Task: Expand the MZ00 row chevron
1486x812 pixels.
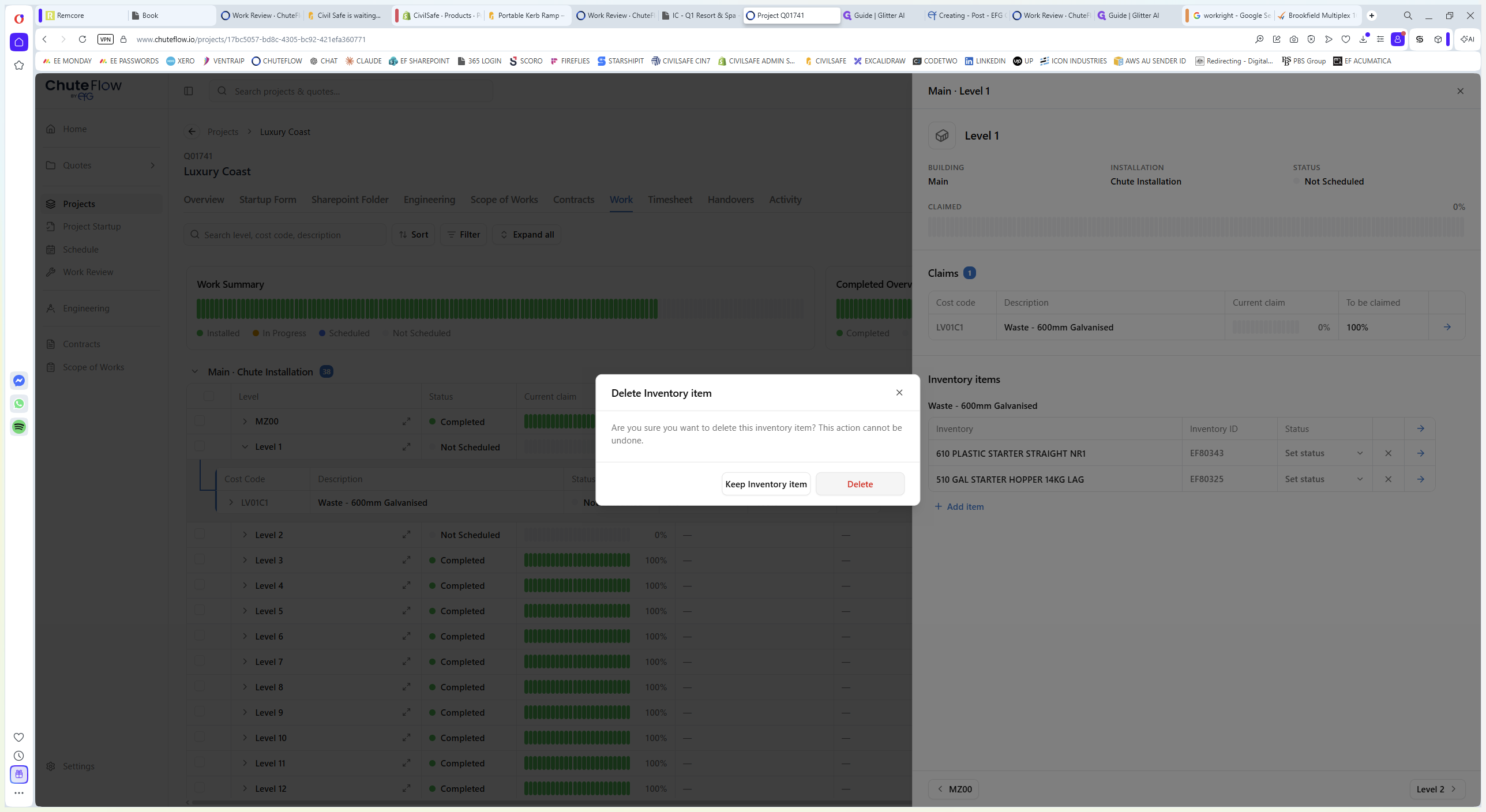Action: click(245, 422)
